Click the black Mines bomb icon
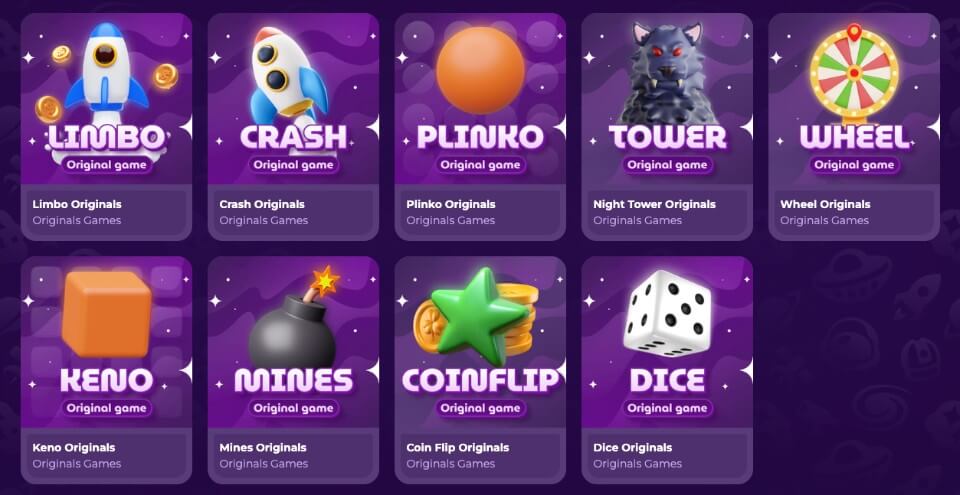This screenshot has width=960, height=495. [x=294, y=319]
